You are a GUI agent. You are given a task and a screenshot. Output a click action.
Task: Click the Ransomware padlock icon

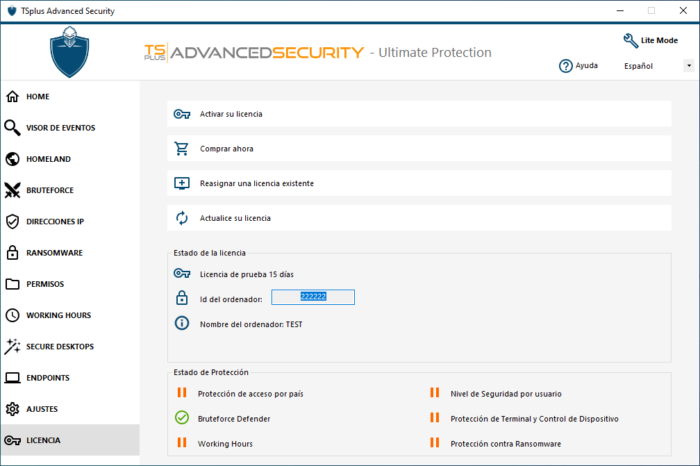pyautogui.click(x=12, y=253)
